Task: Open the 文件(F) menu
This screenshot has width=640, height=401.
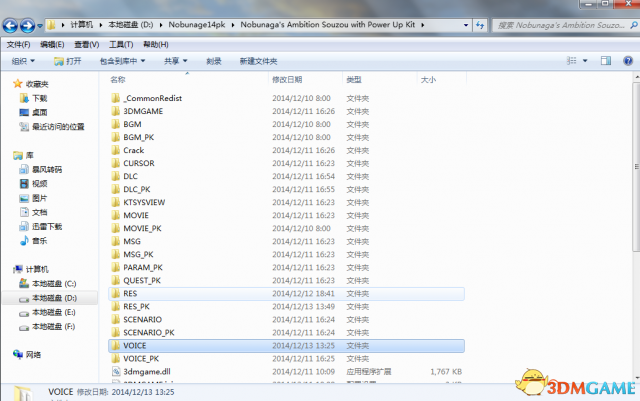Action: click(x=18, y=45)
